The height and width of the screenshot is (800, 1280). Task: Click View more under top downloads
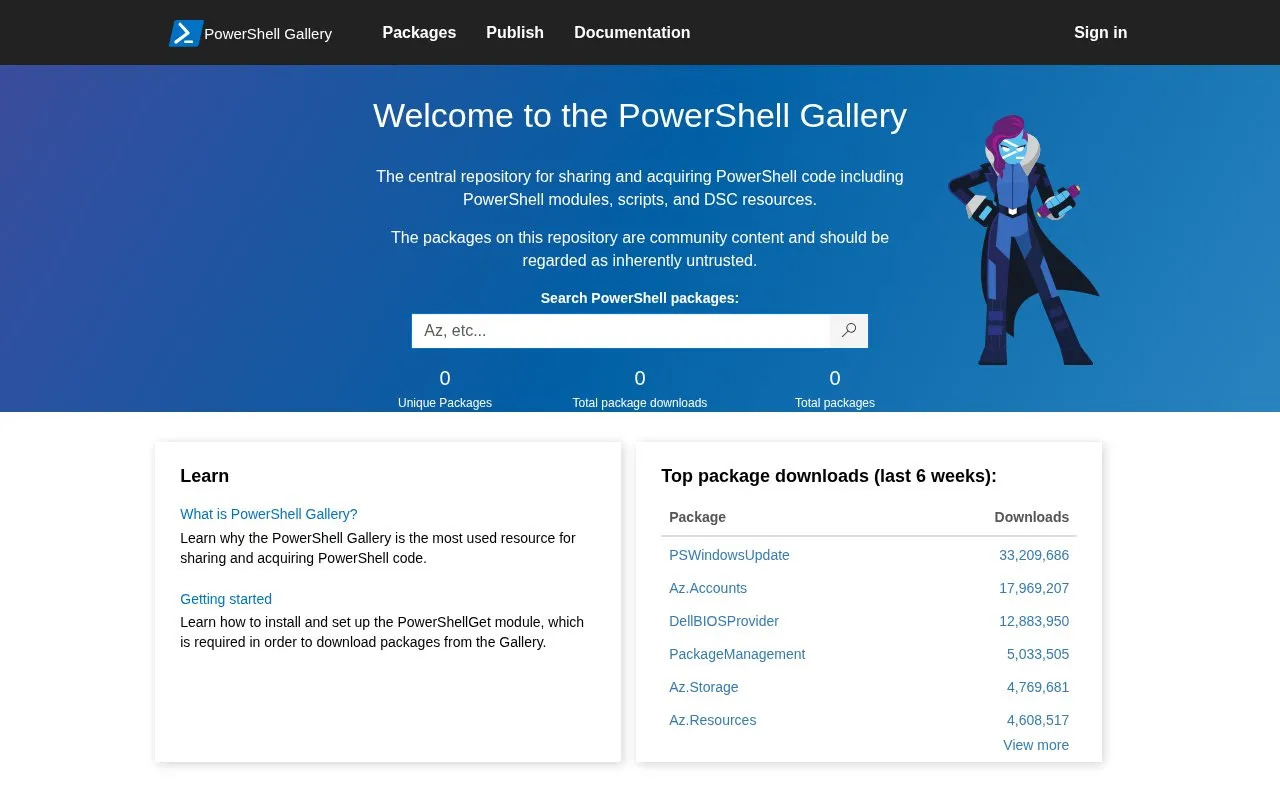[x=1036, y=745]
